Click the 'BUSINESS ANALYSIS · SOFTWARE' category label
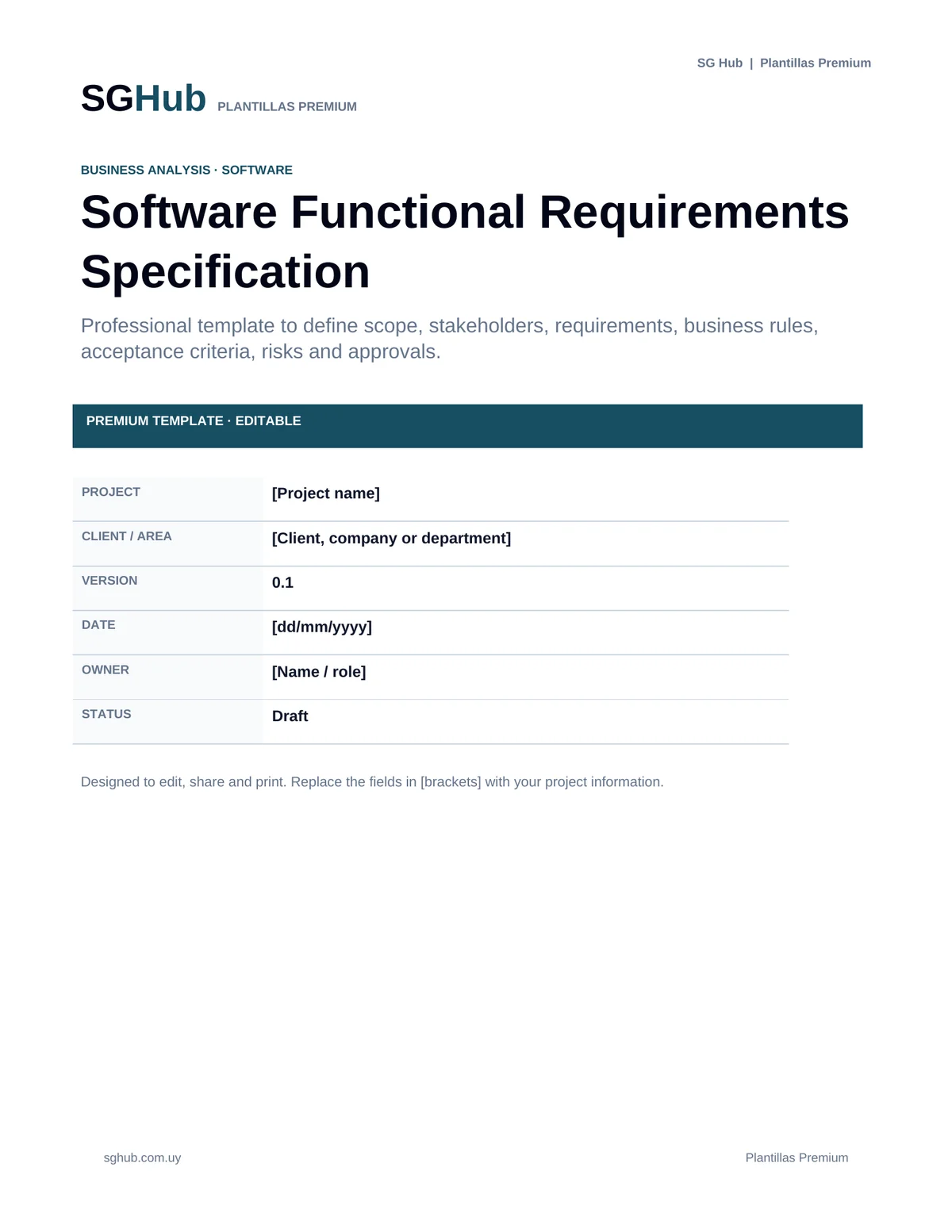The height and width of the screenshot is (1232, 952). click(x=186, y=170)
